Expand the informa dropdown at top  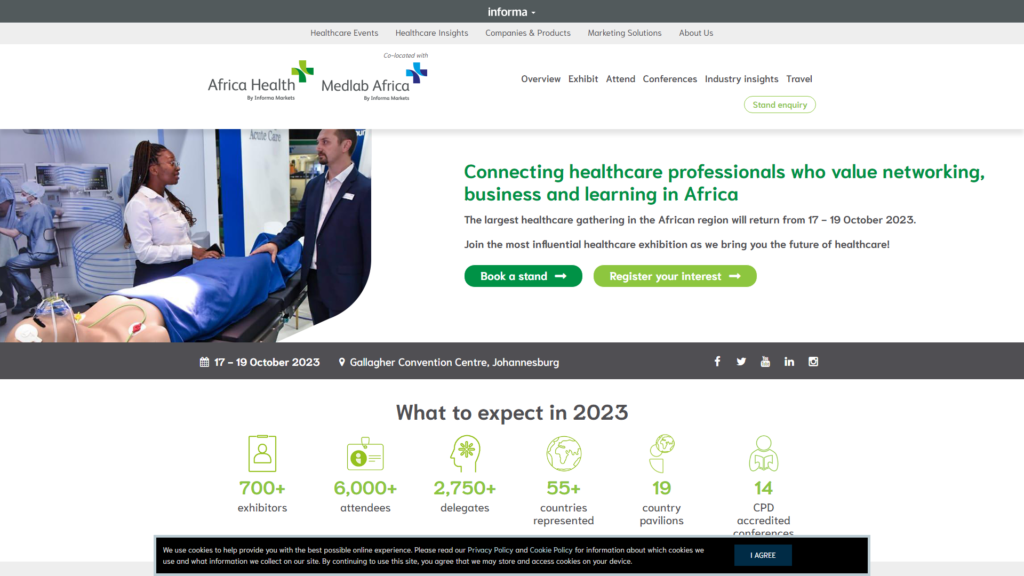(x=511, y=12)
